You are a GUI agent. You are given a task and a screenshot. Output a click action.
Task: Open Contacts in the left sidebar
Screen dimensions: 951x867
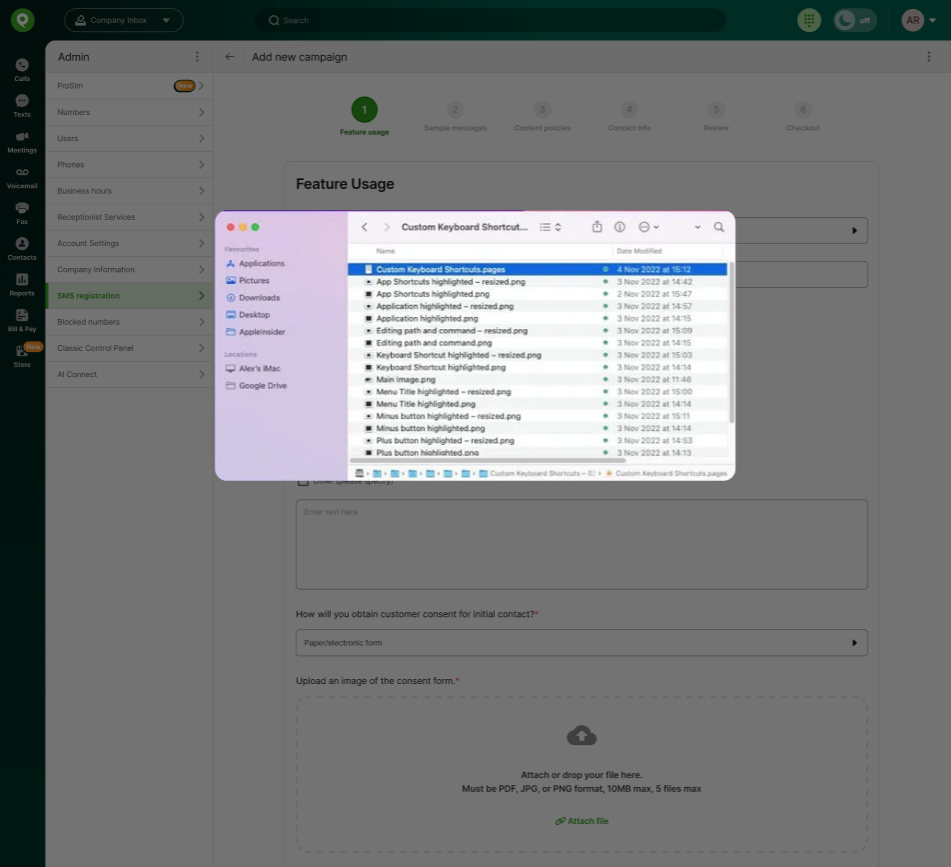pos(22,249)
